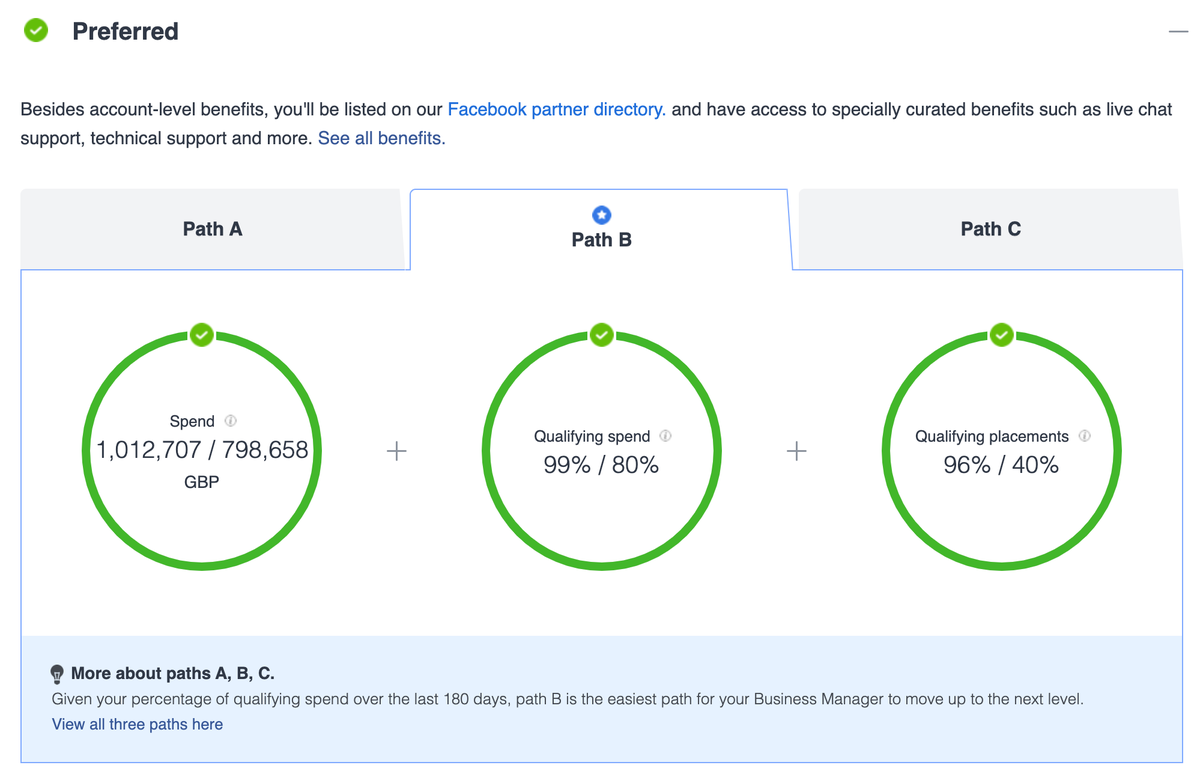
Task: Click the plus sign between Spend and Qualifying spend
Action: (397, 451)
